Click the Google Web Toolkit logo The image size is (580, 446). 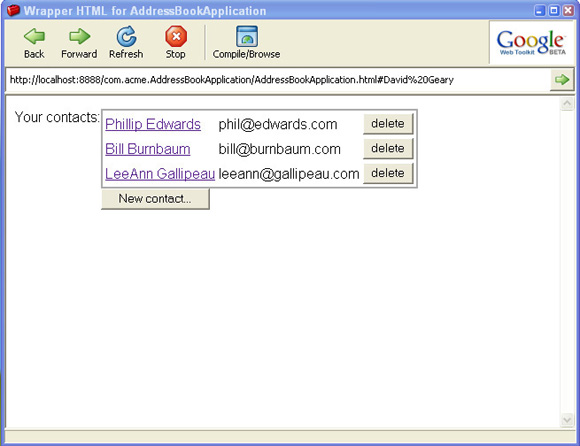pos(531,43)
